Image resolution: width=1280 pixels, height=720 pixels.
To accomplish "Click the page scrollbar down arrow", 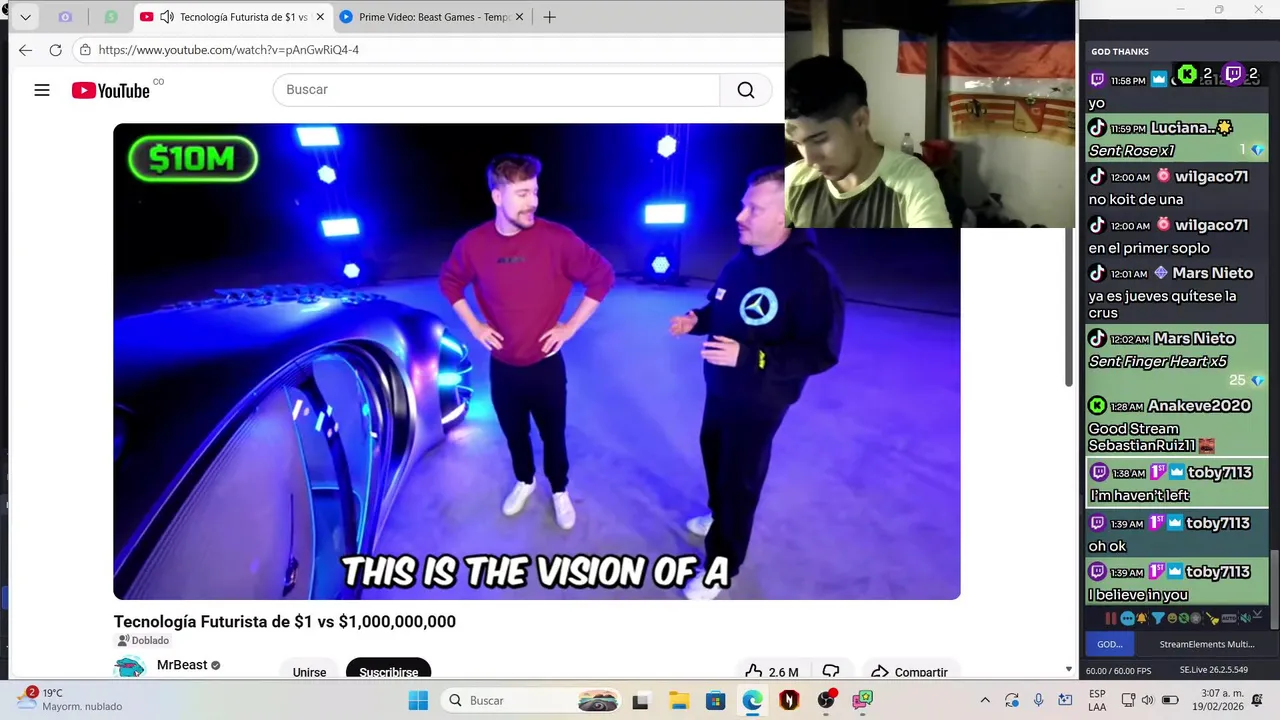I will pos(1069,669).
